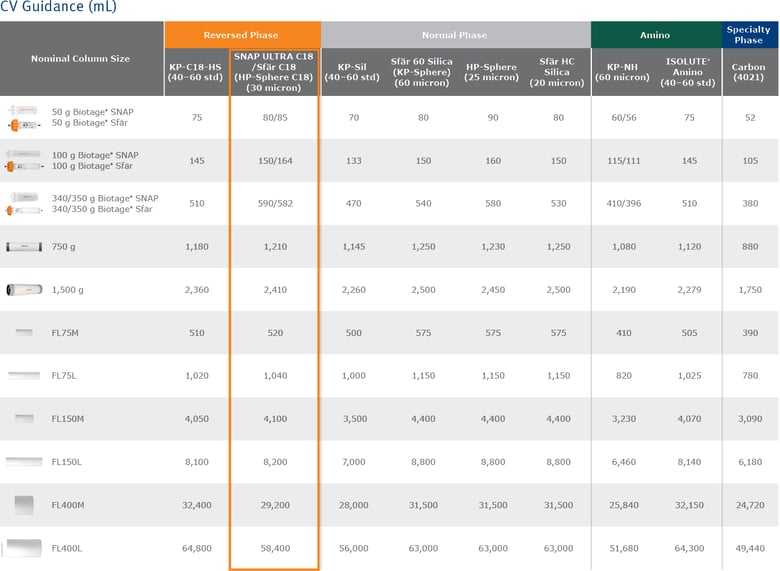This screenshot has width=780, height=571.
Task: Click the value 7,000 in FL150L row
Action: point(354,462)
